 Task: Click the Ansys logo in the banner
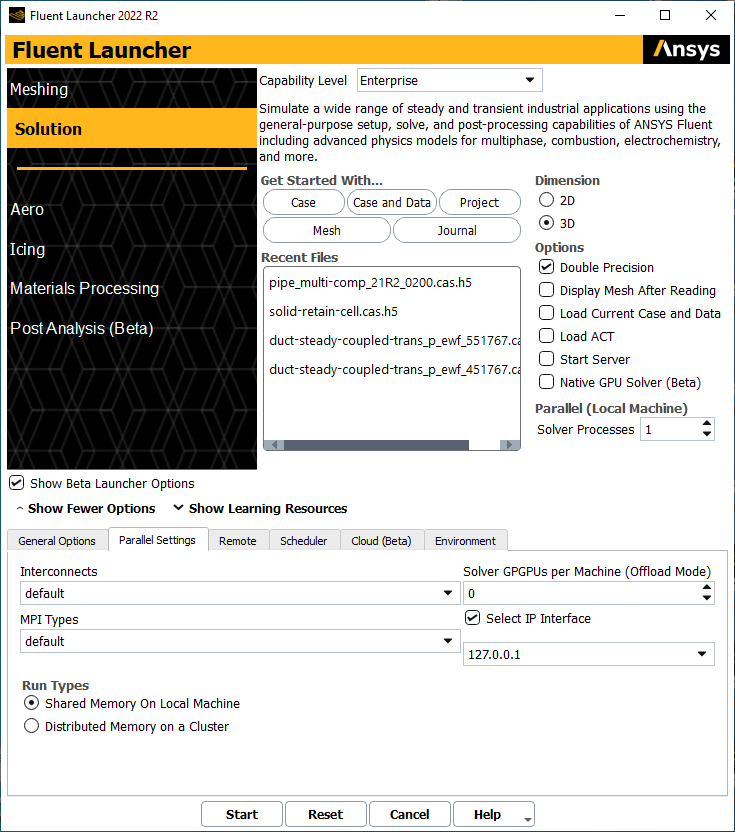(686, 49)
